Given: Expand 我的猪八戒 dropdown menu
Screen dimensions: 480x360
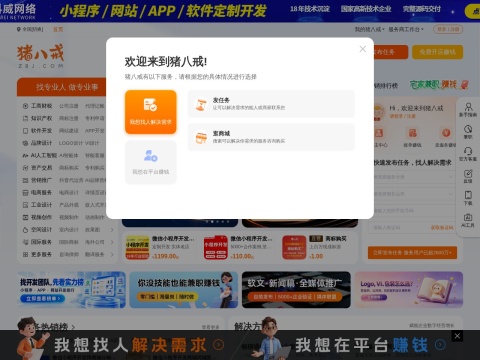Looking at the screenshot, I should [x=369, y=29].
